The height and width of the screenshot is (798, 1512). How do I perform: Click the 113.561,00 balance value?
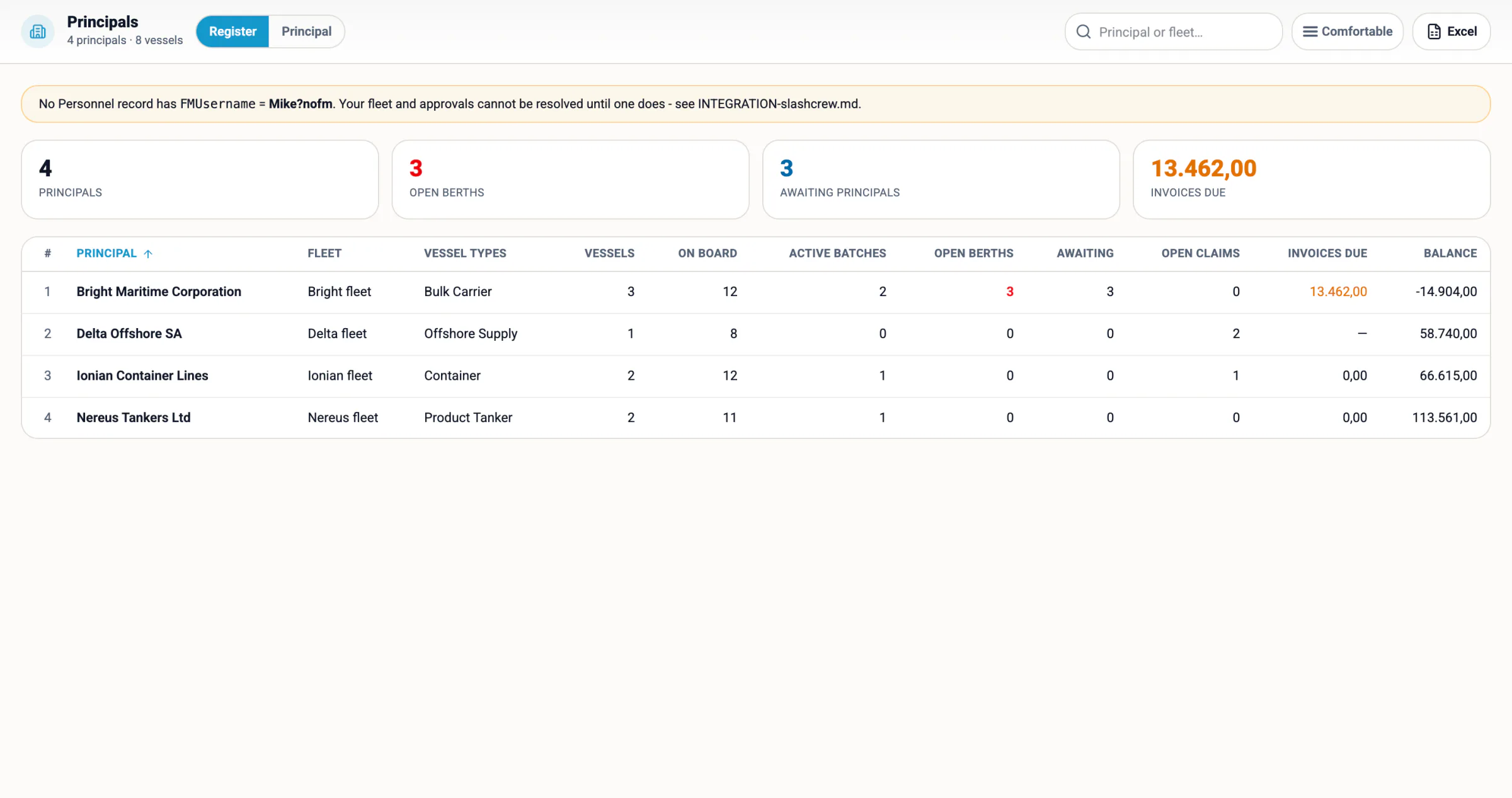pyautogui.click(x=1445, y=418)
